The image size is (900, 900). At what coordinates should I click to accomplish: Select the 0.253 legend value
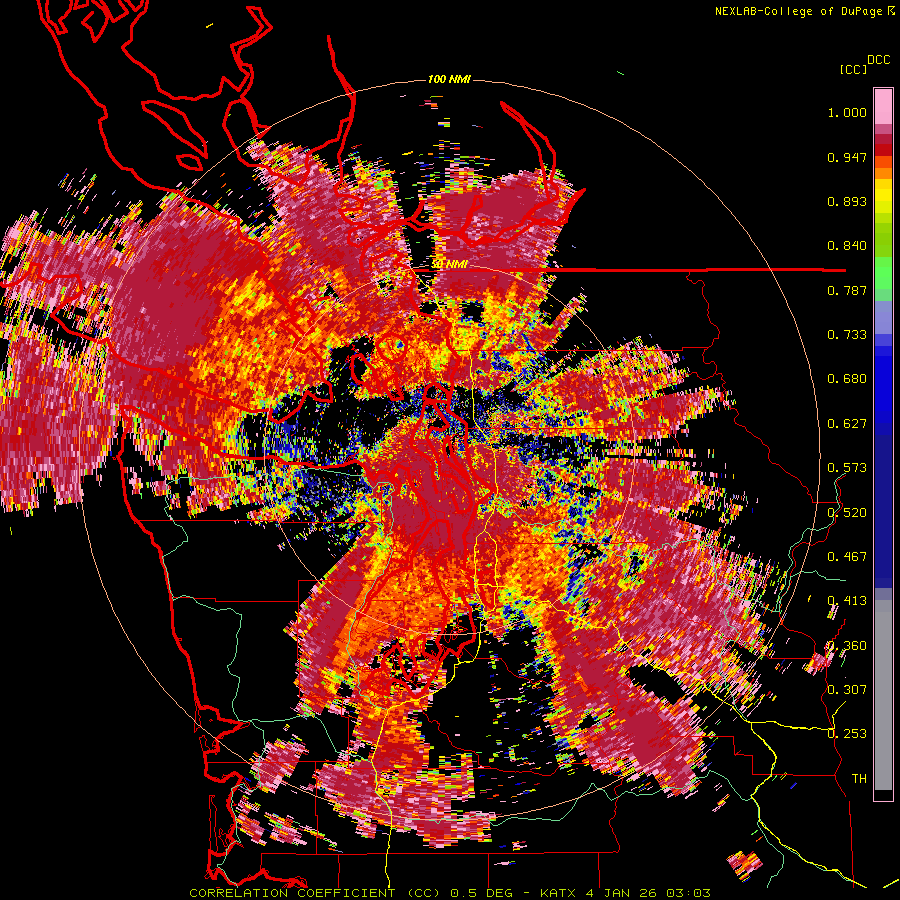[x=847, y=734]
